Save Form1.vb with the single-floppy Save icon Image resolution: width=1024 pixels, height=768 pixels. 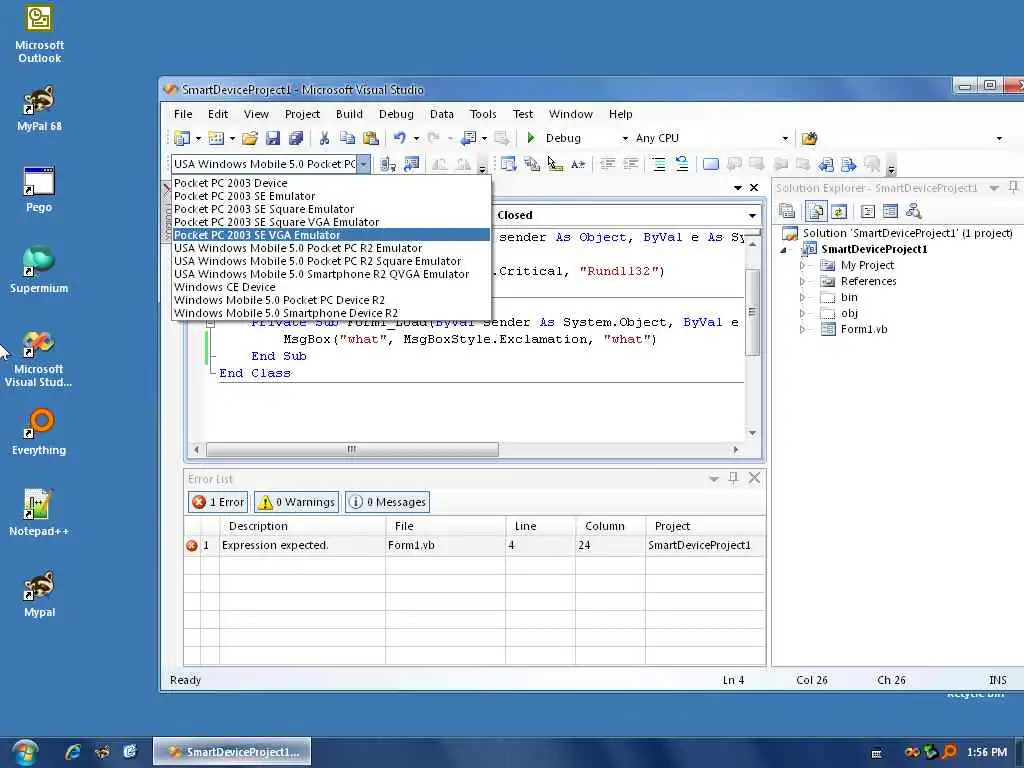[273, 138]
